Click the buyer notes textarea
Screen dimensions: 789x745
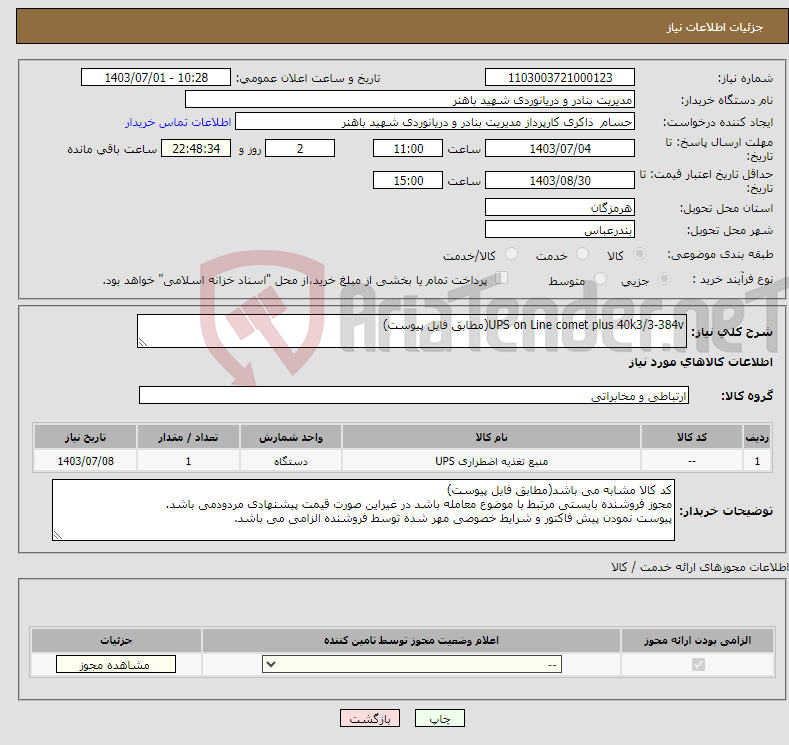tap(363, 510)
